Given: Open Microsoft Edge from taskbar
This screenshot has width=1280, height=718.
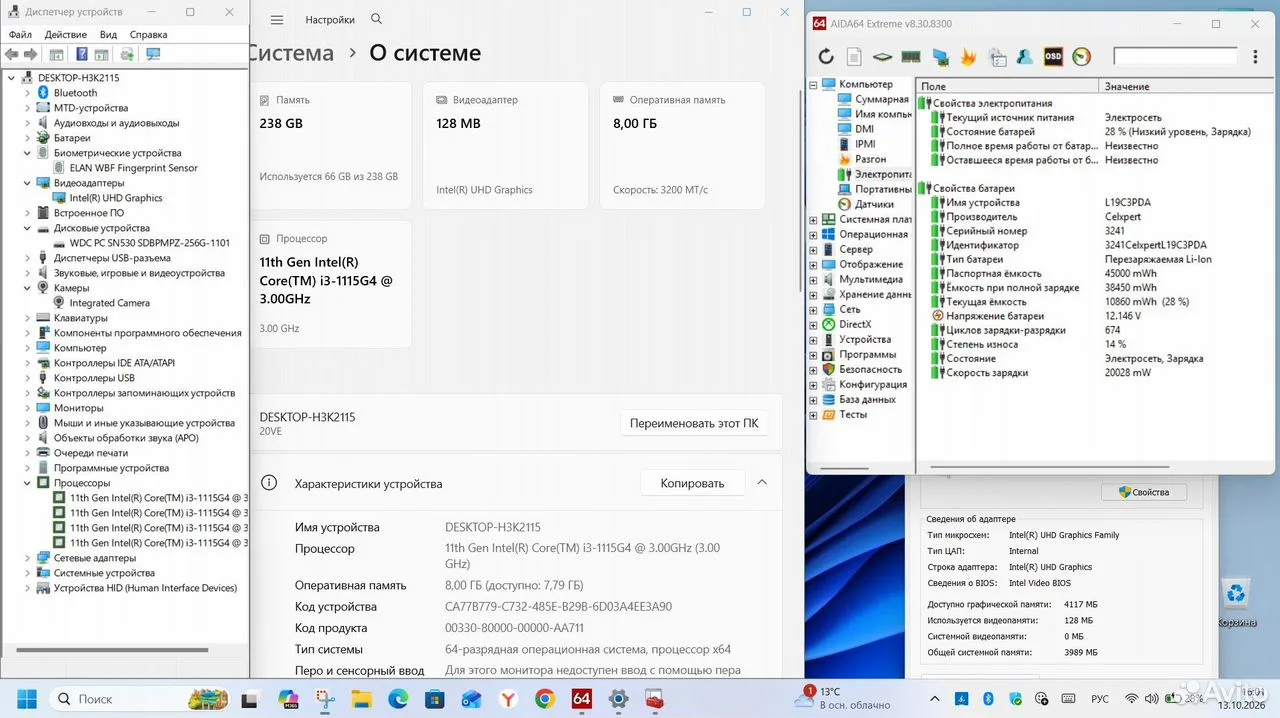Looking at the screenshot, I should [x=398, y=699].
